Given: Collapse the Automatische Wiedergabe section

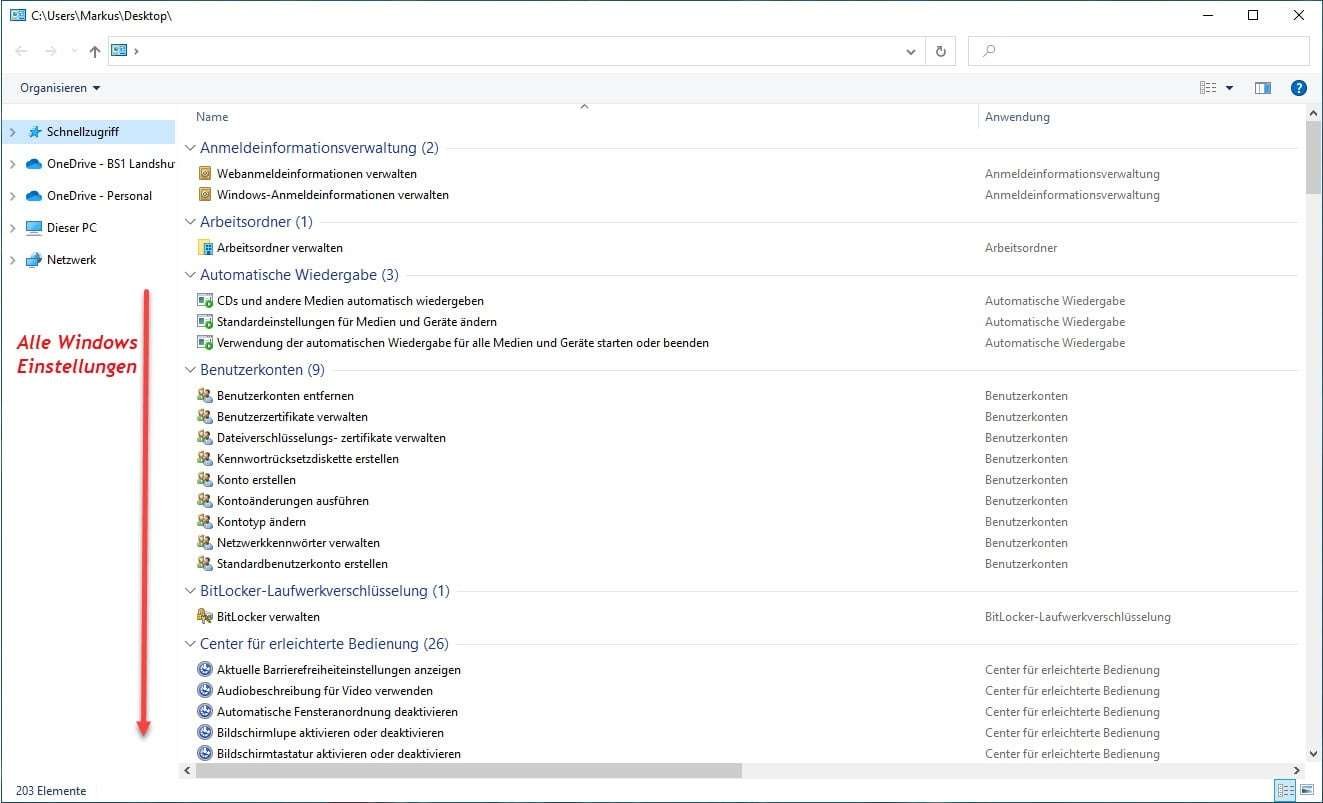Looking at the screenshot, I should tap(189, 274).
